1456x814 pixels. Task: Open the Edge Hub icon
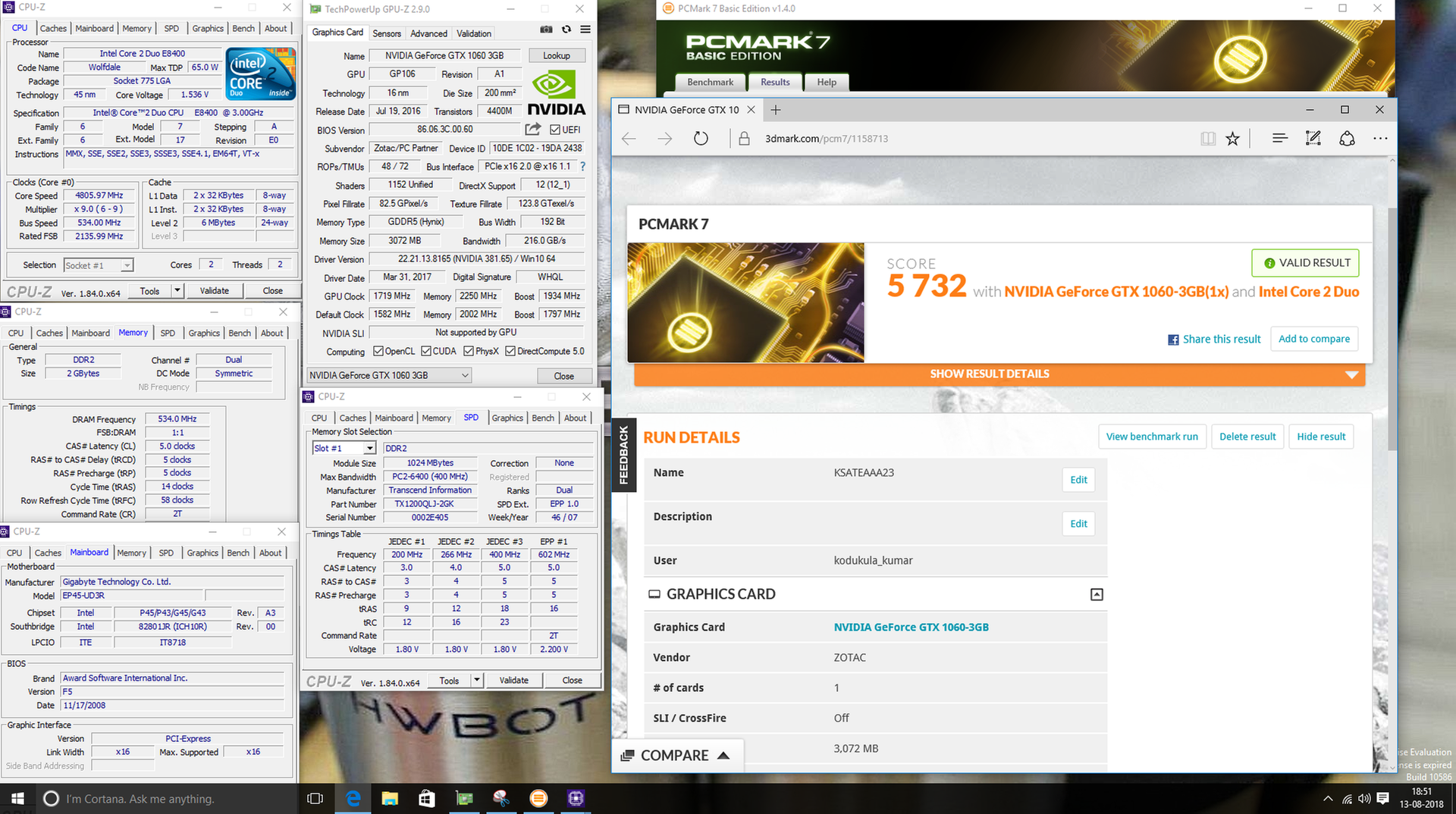tap(1280, 138)
